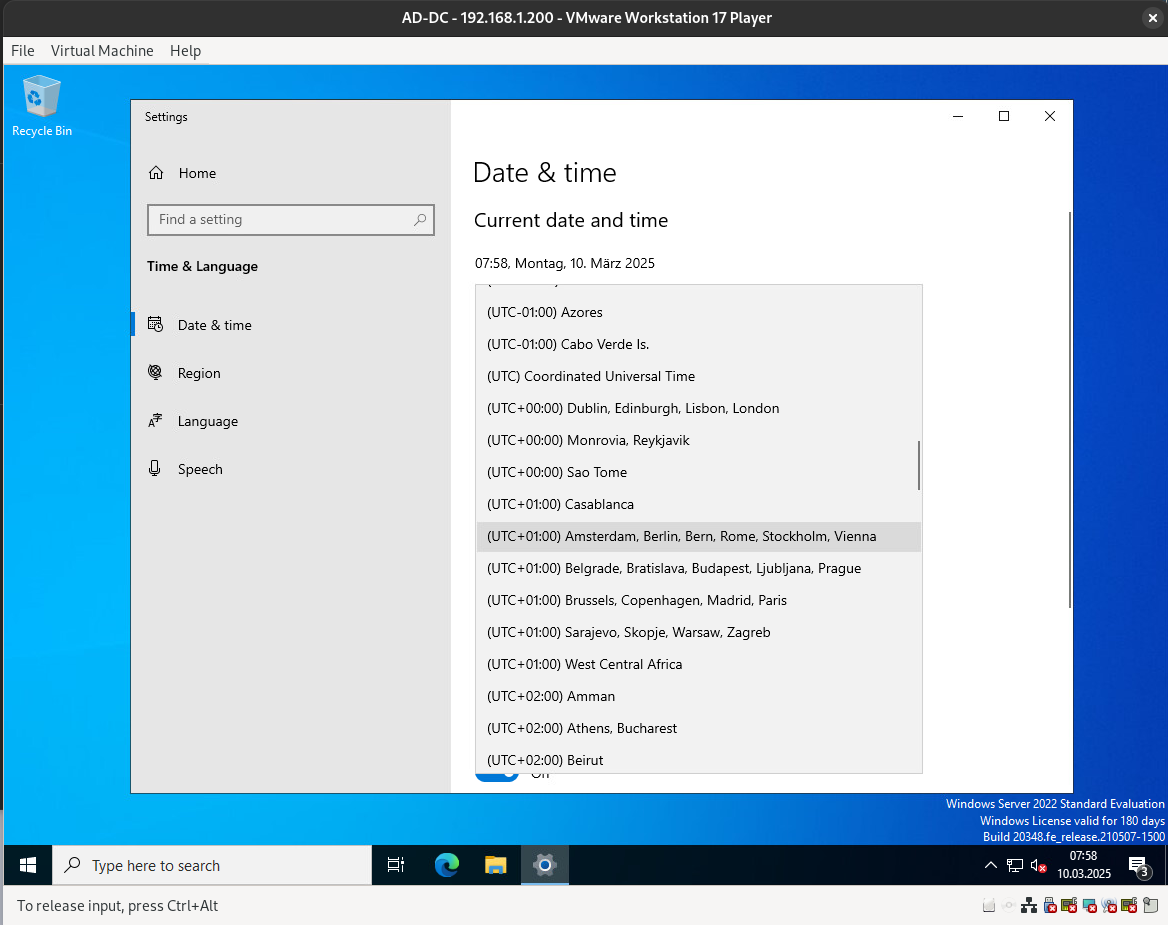
Task: Pick Dublin, Edinburgh, Lisbon, London time zone
Action: coord(632,408)
